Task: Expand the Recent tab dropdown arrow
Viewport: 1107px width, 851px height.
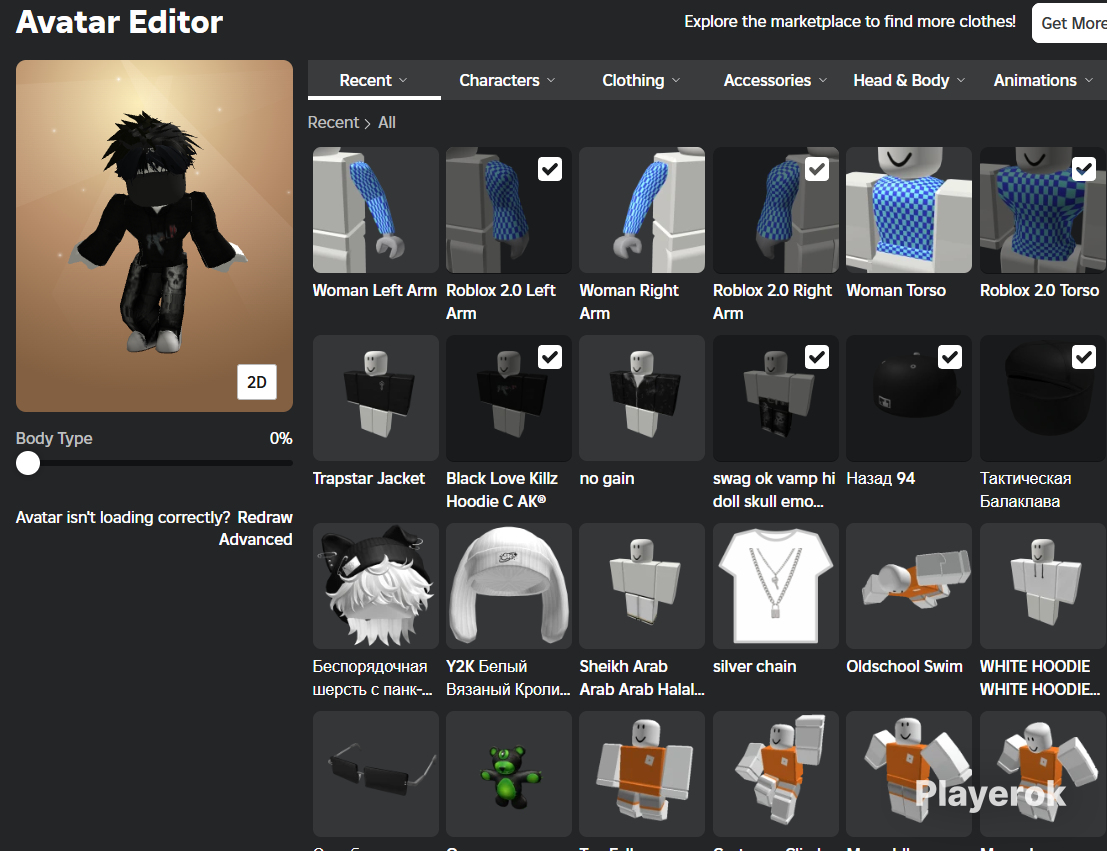Action: click(403, 81)
